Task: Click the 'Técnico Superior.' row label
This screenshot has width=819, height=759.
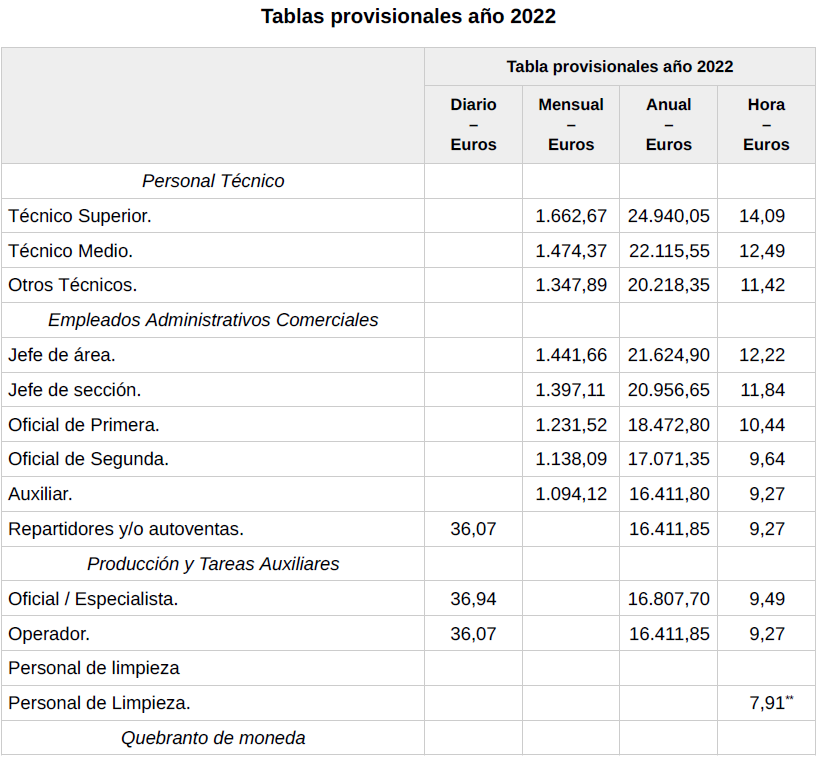Action: [80, 216]
